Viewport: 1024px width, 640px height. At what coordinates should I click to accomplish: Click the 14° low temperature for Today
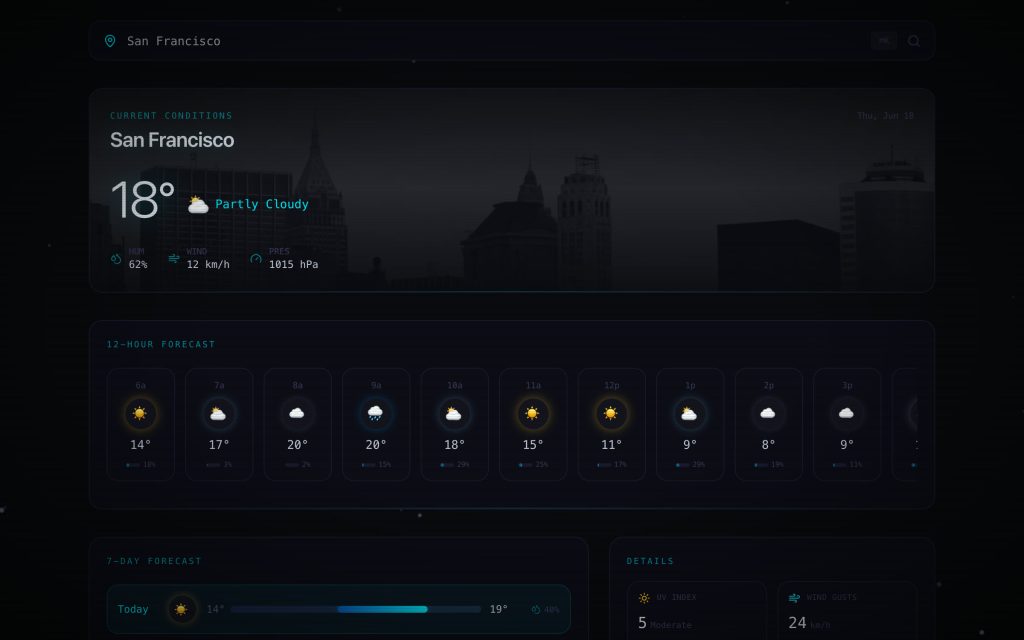click(215, 609)
